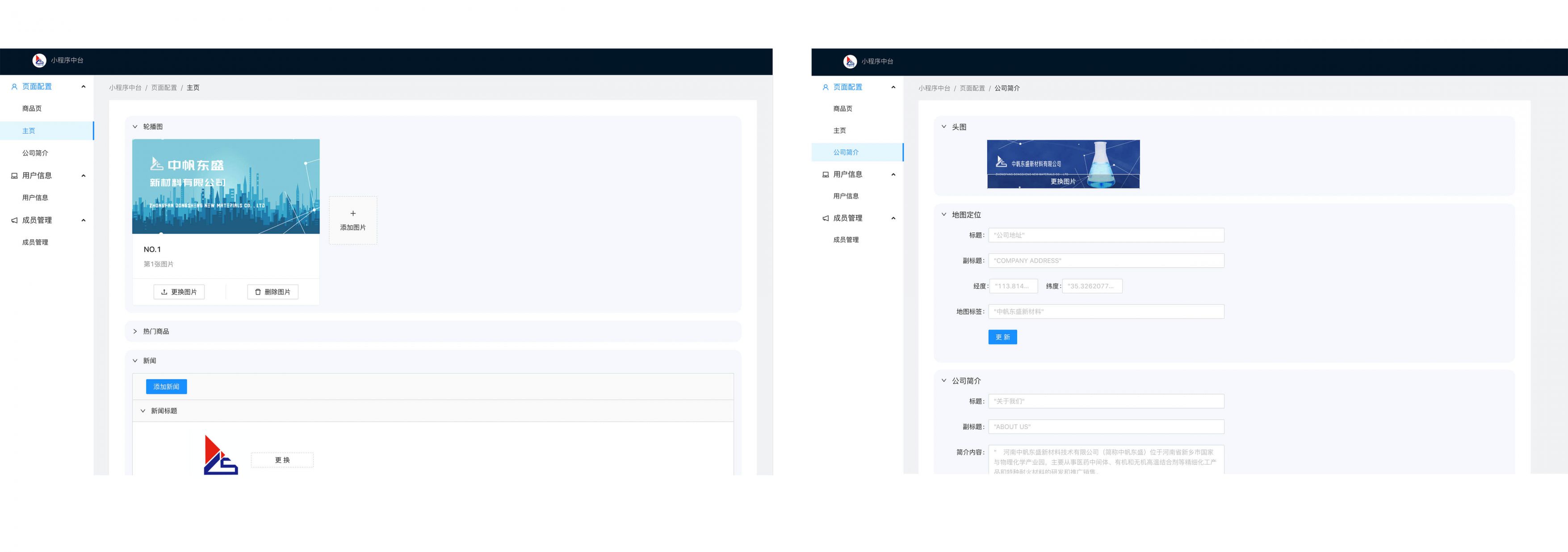The height and width of the screenshot is (552, 1568).
Task: Click the 副标题 COMPANY ADDRESS input field
Action: coord(1105,261)
